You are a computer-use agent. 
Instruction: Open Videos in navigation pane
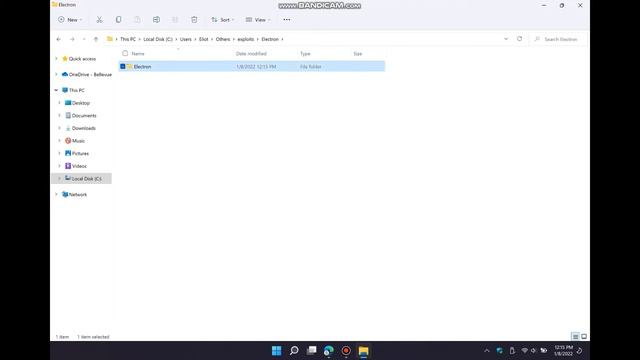pyautogui.click(x=79, y=166)
